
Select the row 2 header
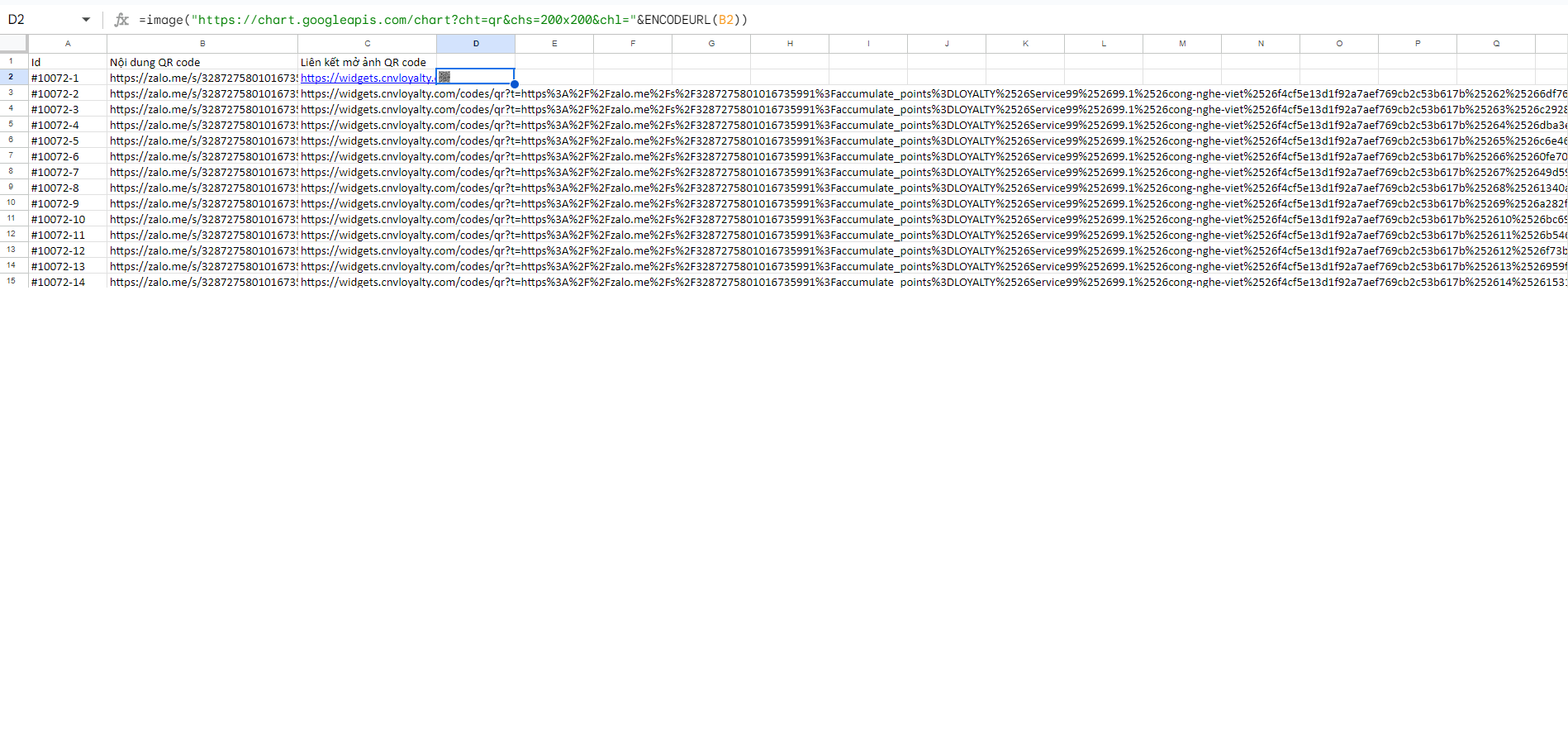pyautogui.click(x=12, y=77)
